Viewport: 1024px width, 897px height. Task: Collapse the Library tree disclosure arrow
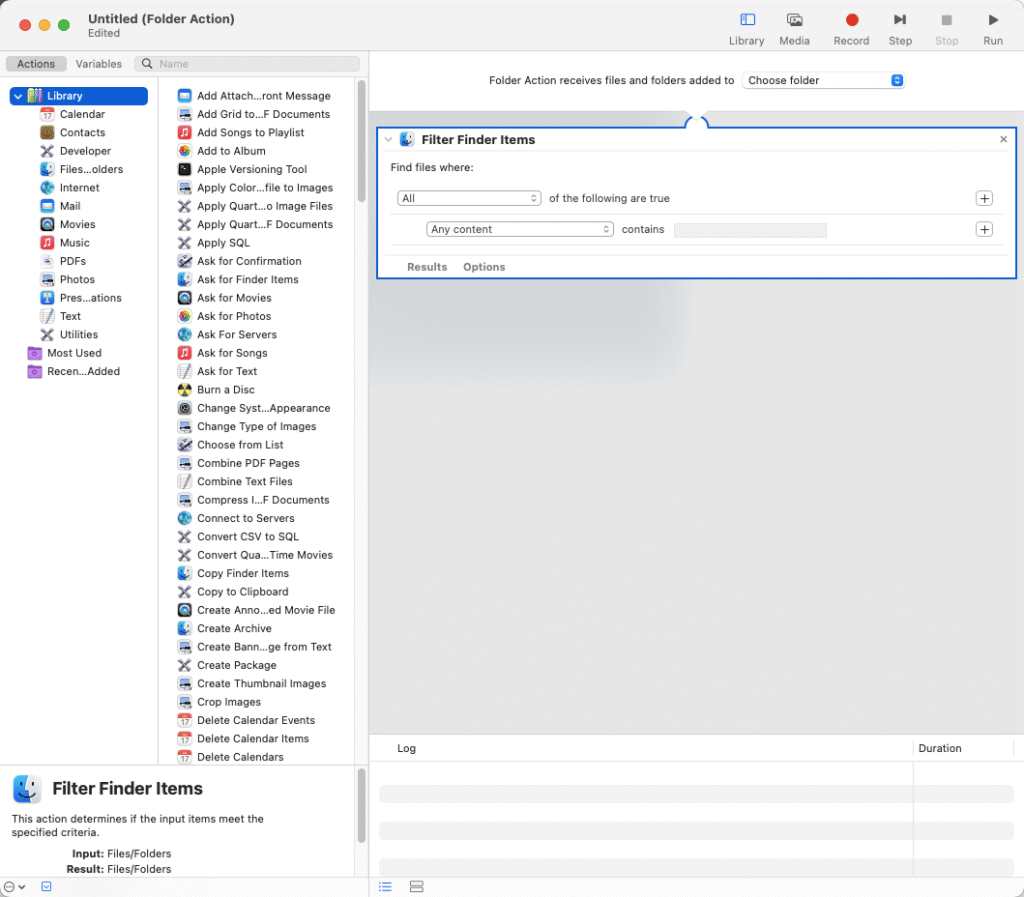click(x=18, y=96)
